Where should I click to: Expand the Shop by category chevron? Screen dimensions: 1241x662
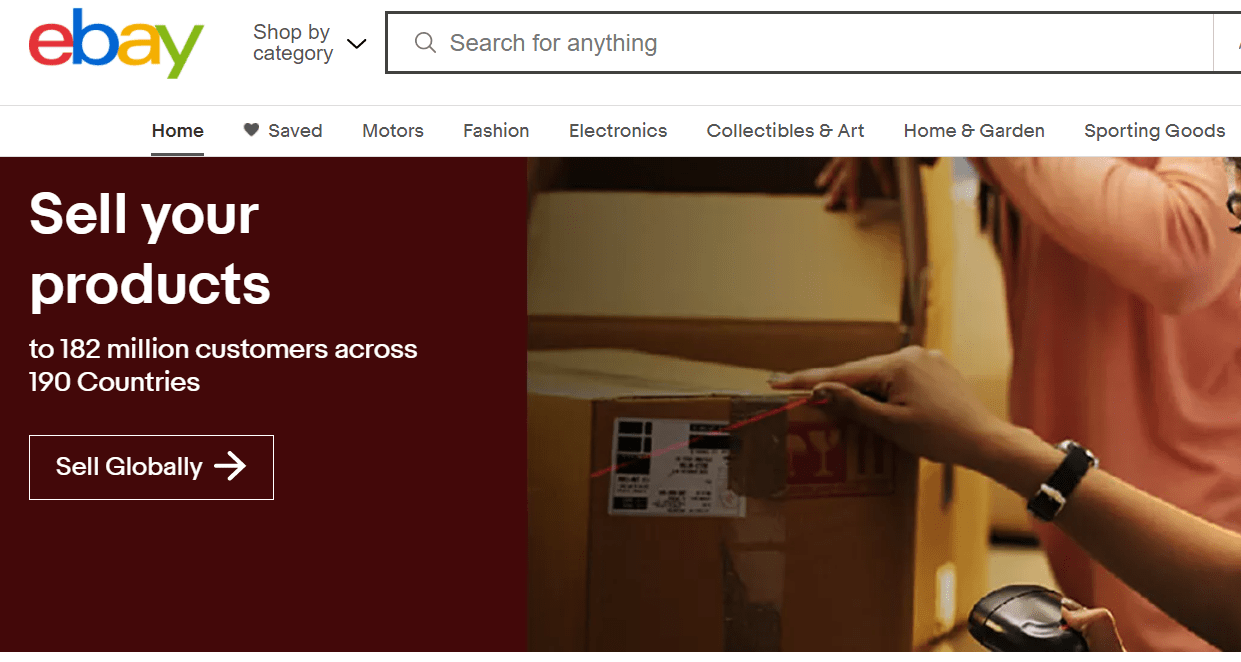pyautogui.click(x=356, y=44)
